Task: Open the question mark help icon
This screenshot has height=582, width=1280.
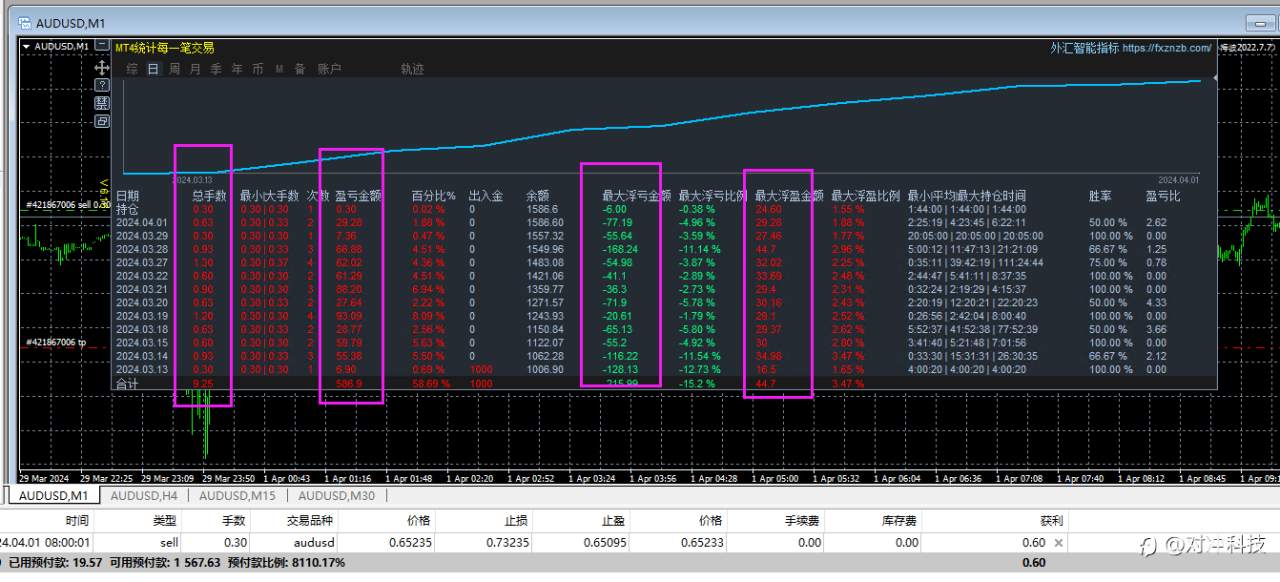Action: tap(102, 85)
